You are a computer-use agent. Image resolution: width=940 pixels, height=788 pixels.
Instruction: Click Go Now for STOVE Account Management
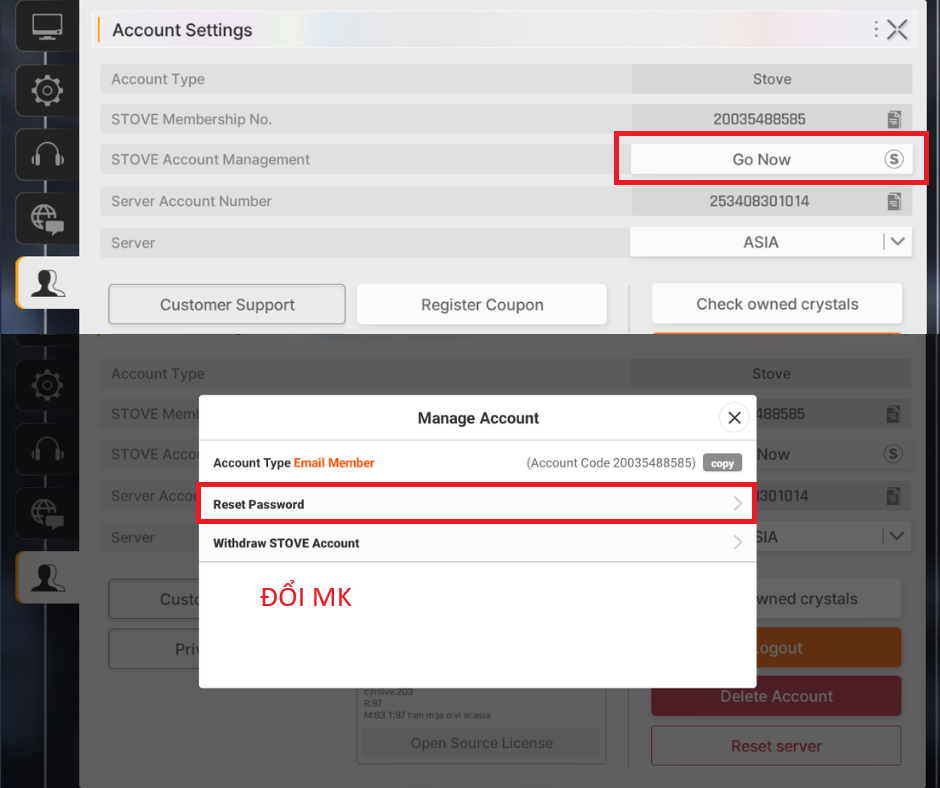coord(770,160)
